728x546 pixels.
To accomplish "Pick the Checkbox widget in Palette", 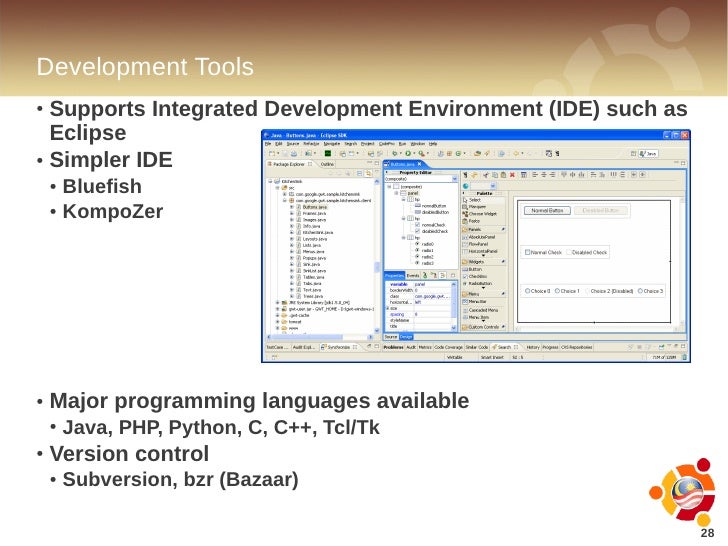I will point(474,276).
